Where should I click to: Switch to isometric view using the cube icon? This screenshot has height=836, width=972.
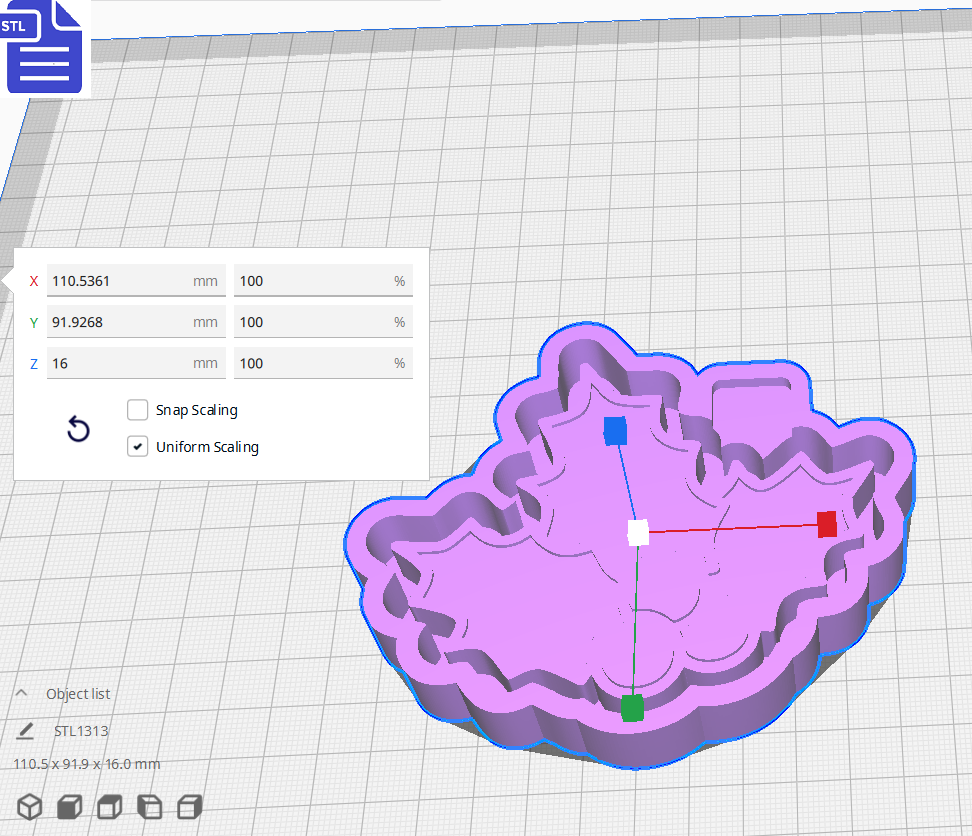pos(29,807)
